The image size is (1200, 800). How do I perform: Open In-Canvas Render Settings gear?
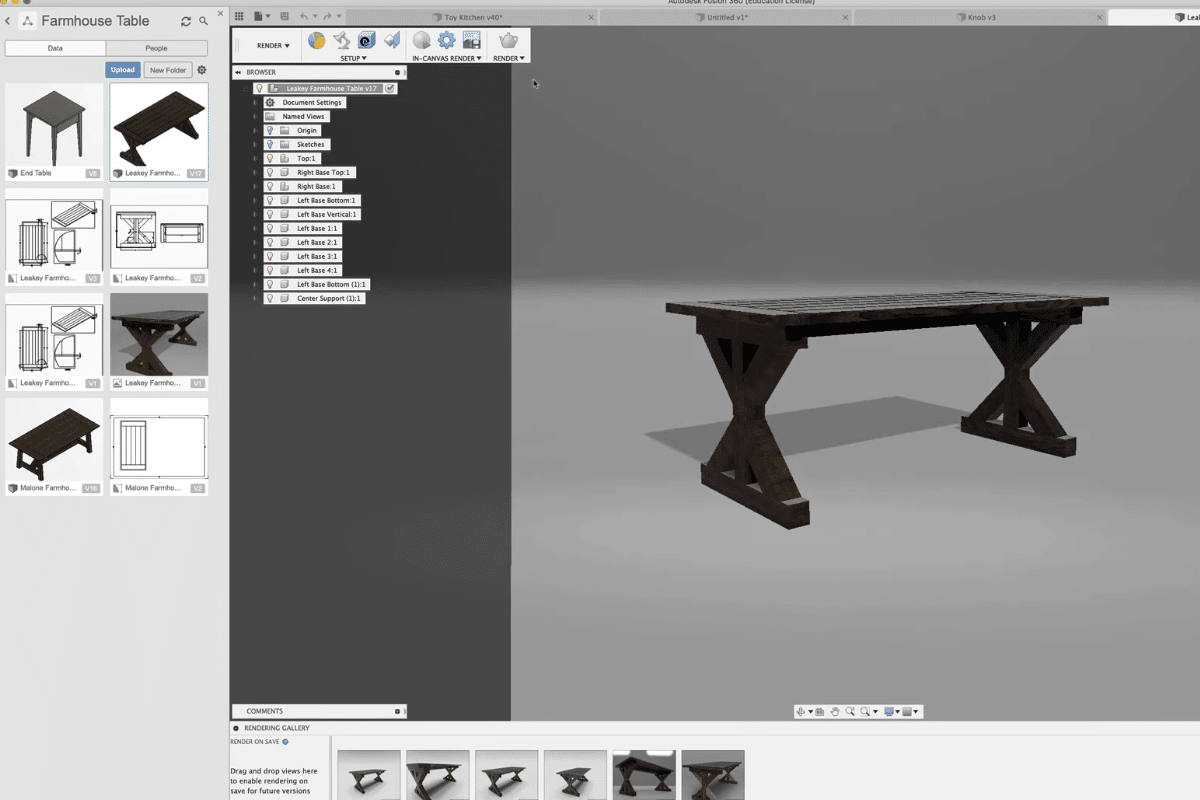446,40
